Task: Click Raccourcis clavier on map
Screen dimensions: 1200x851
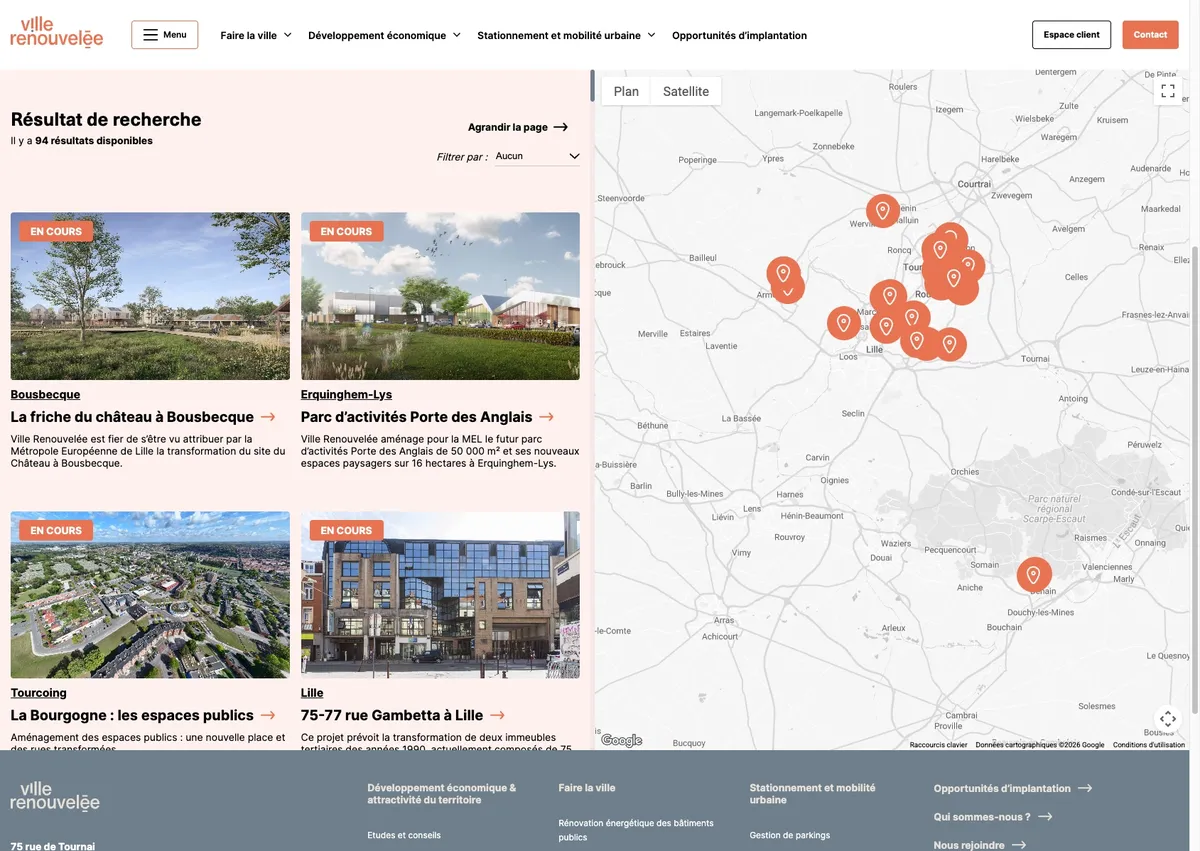Action: pos(939,745)
